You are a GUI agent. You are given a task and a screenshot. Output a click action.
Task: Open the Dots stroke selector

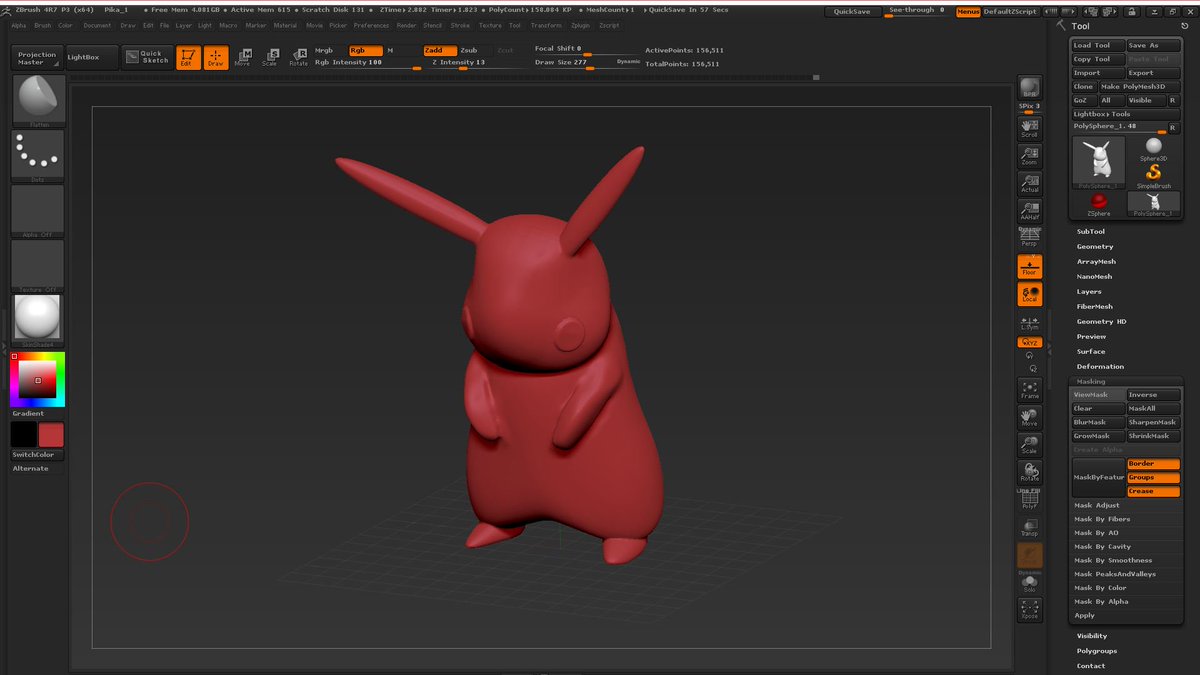(x=38, y=156)
